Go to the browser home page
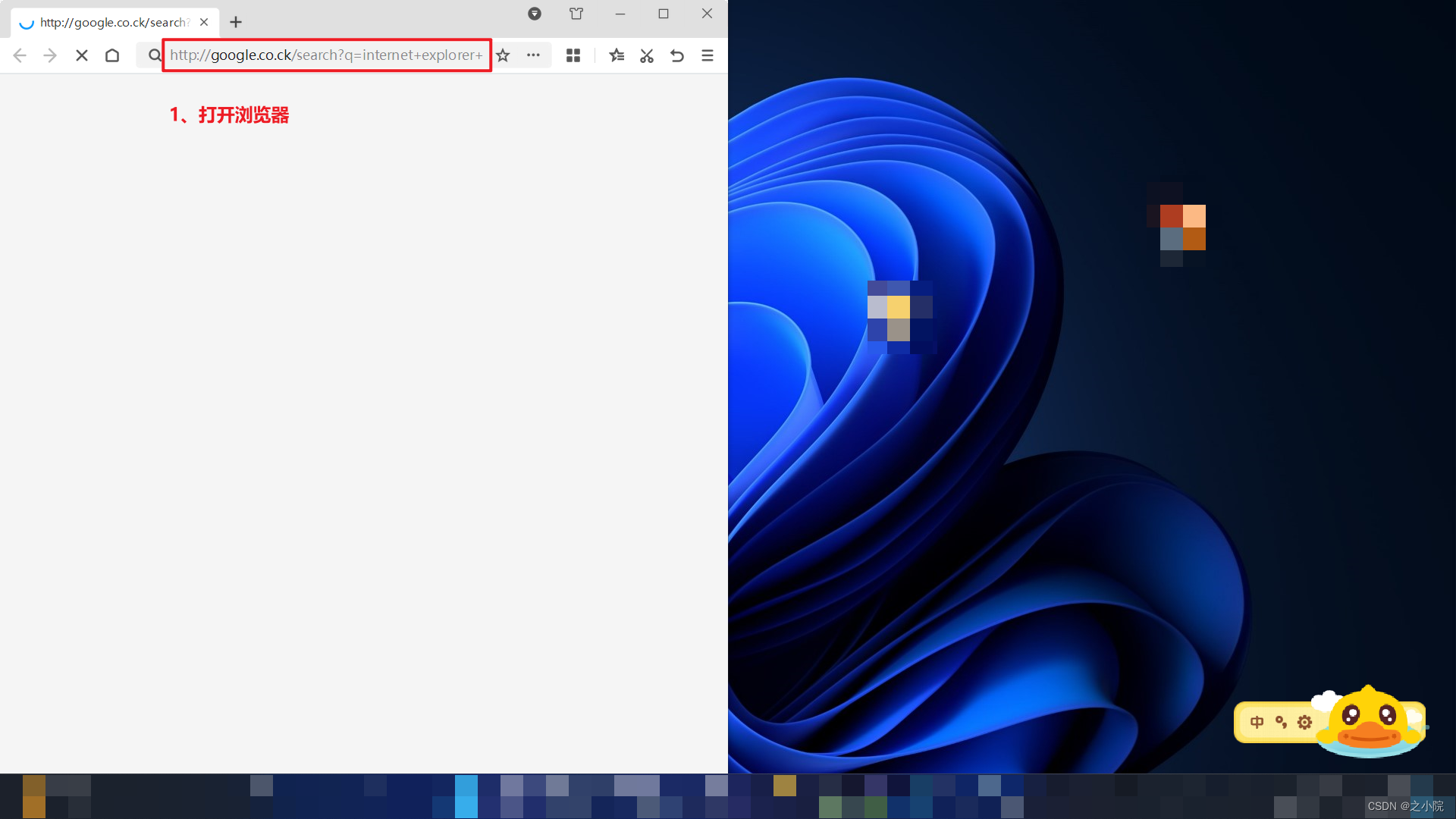This screenshot has width=1456, height=819. (x=112, y=55)
